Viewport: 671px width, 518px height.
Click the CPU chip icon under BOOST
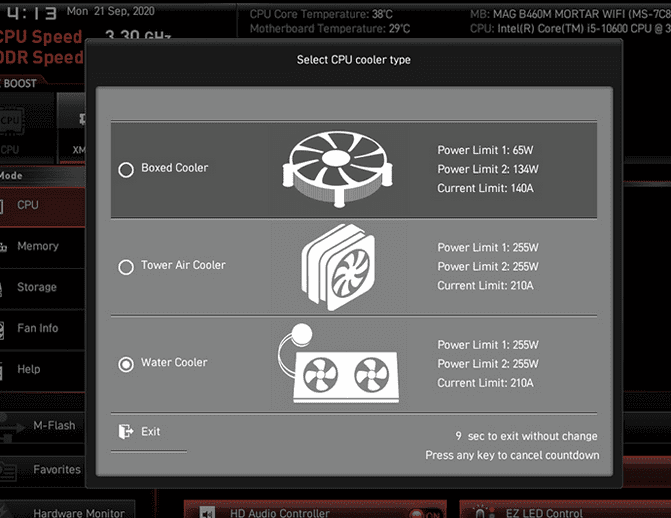tap(10, 121)
